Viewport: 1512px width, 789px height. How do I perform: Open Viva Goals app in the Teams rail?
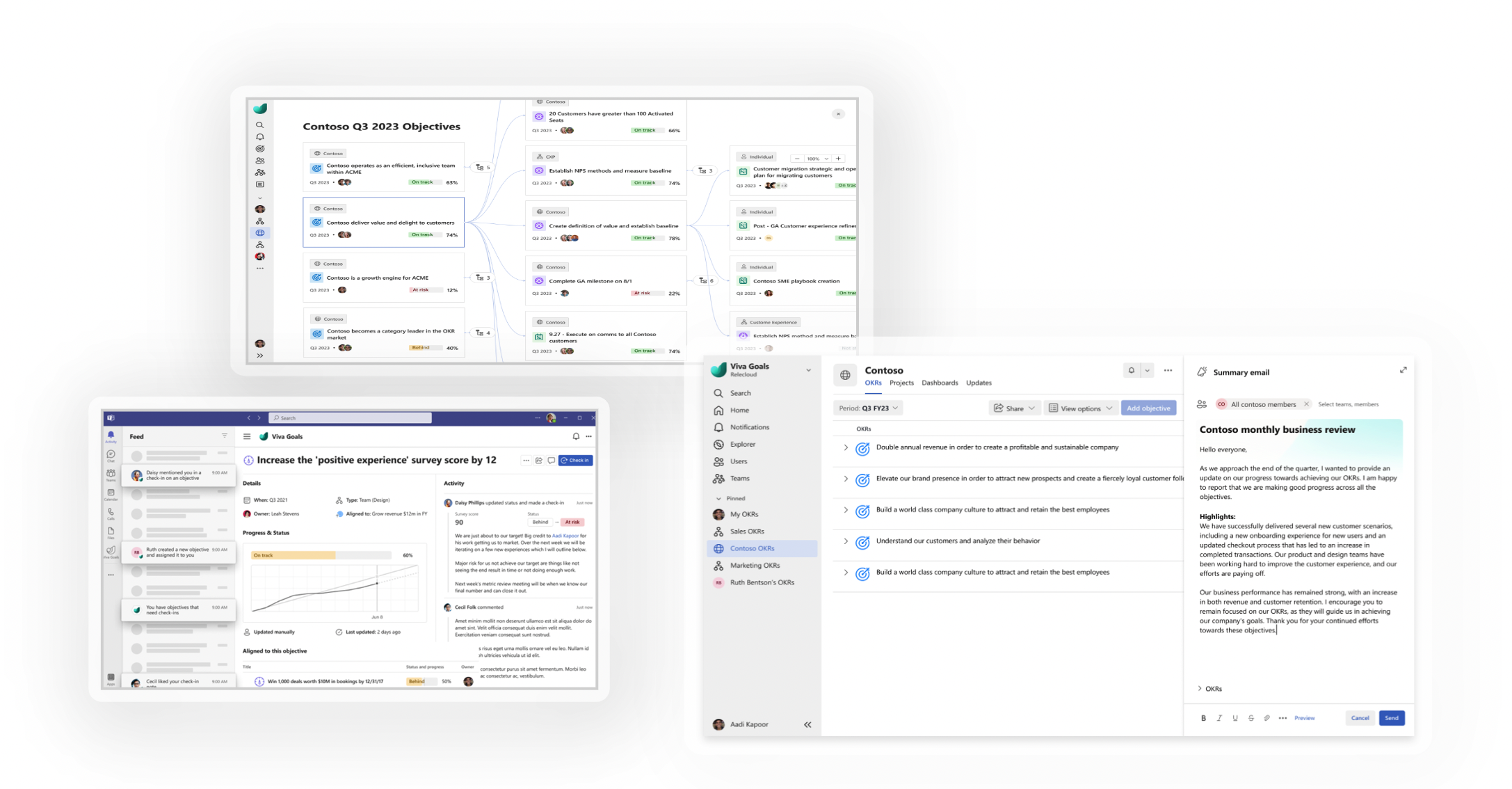click(x=111, y=552)
